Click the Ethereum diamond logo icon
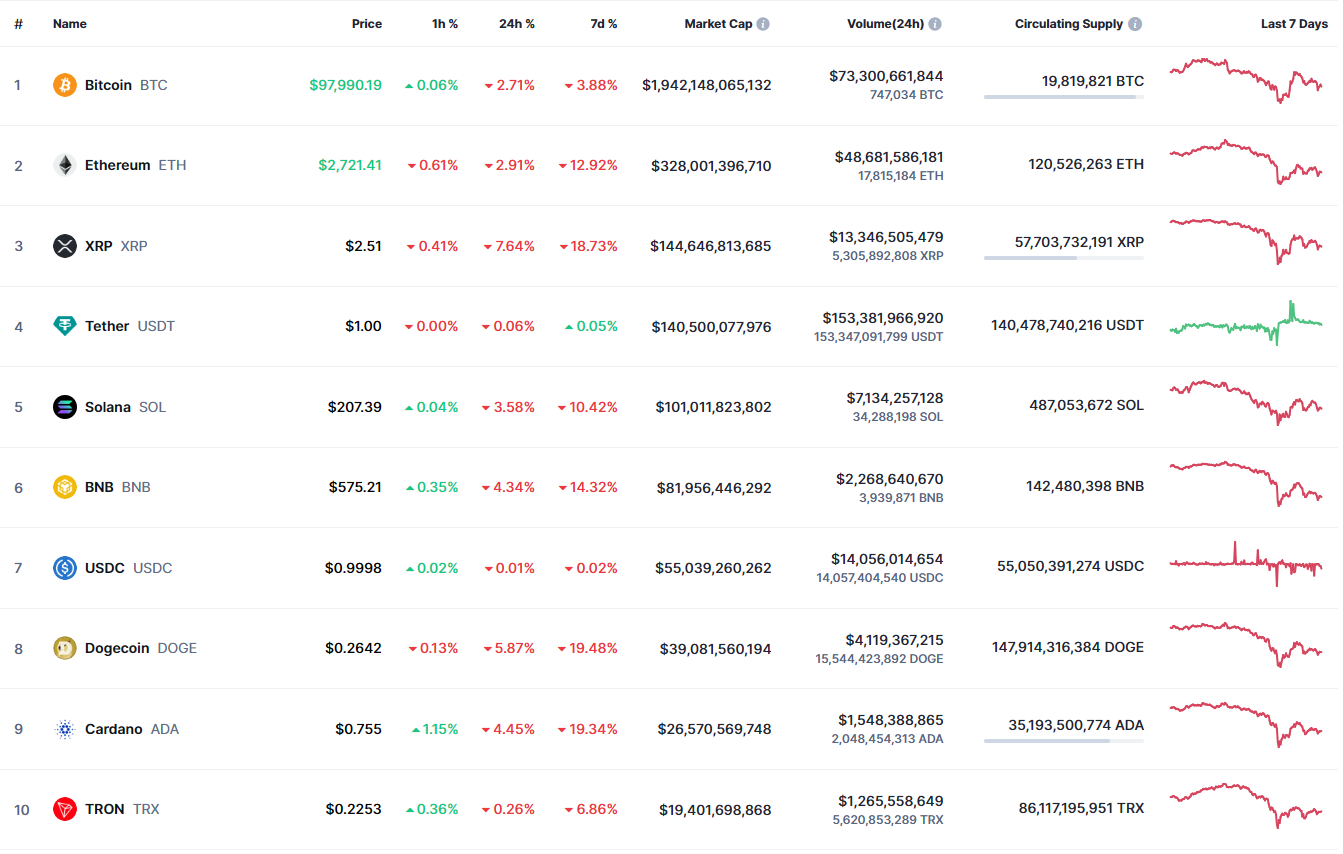The width and height of the screenshot is (1343, 854). click(x=65, y=165)
